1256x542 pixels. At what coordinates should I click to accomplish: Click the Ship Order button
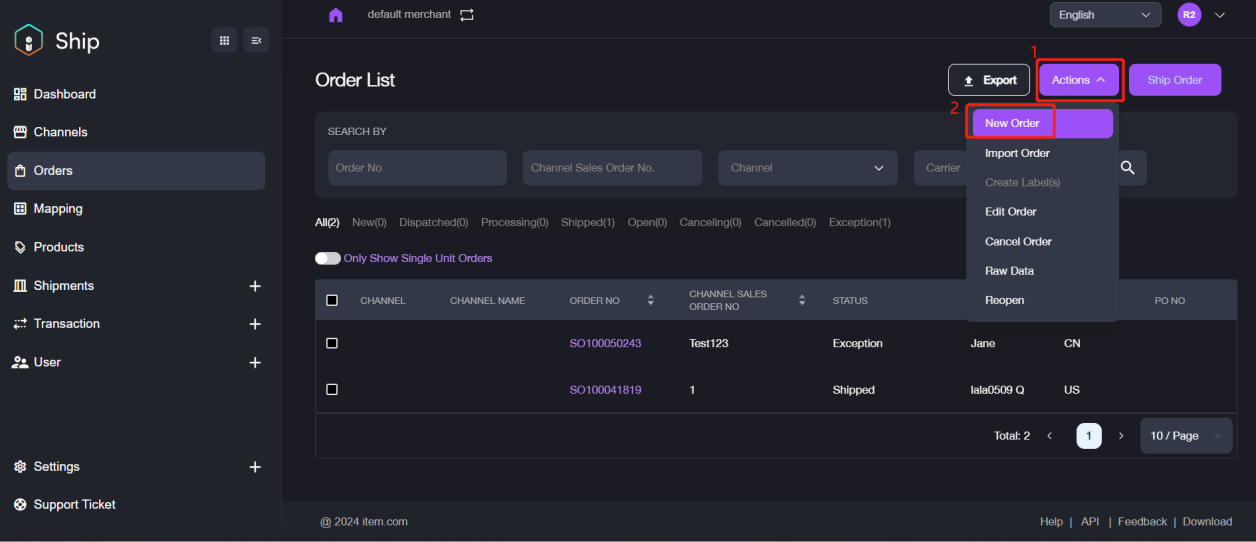click(x=1174, y=80)
